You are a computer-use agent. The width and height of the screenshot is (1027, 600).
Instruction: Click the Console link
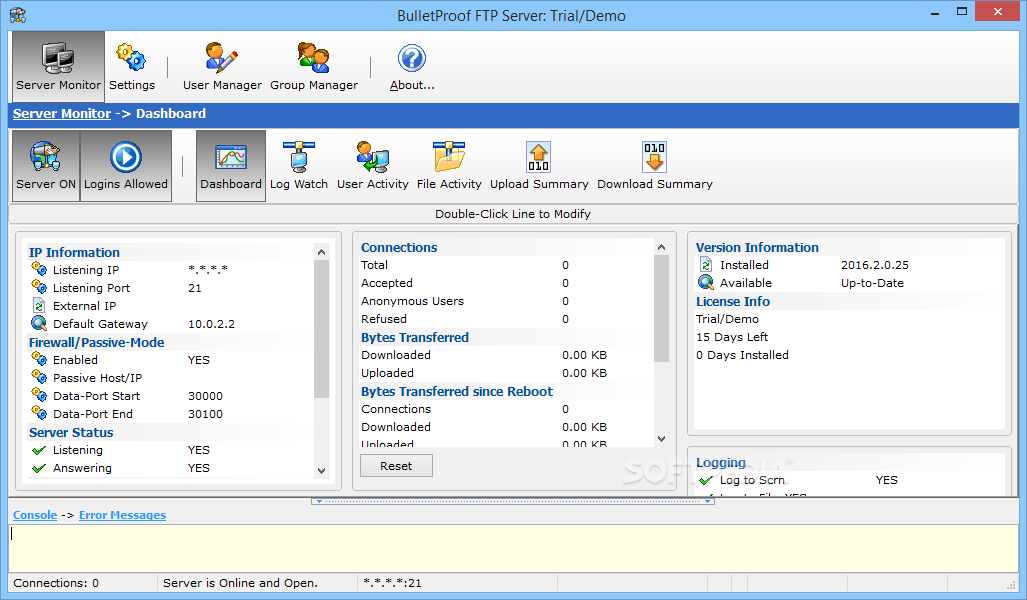(35, 515)
